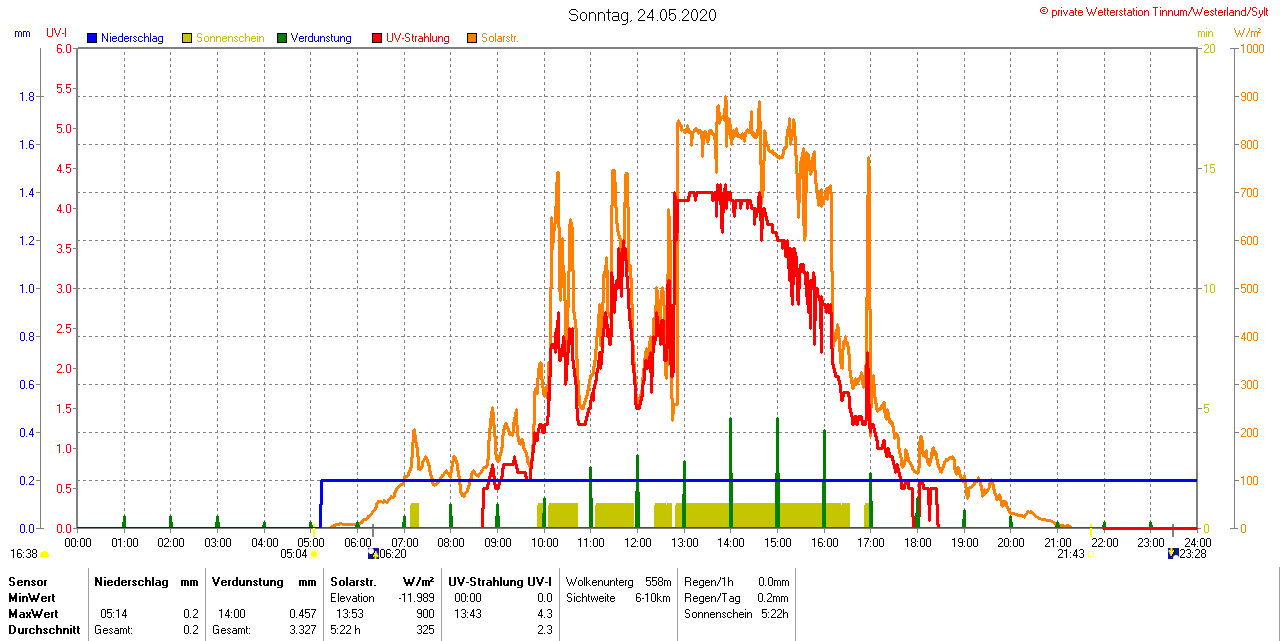Click the orange Solarstr. legend swatch
The image size is (1280, 641).
(x=472, y=38)
